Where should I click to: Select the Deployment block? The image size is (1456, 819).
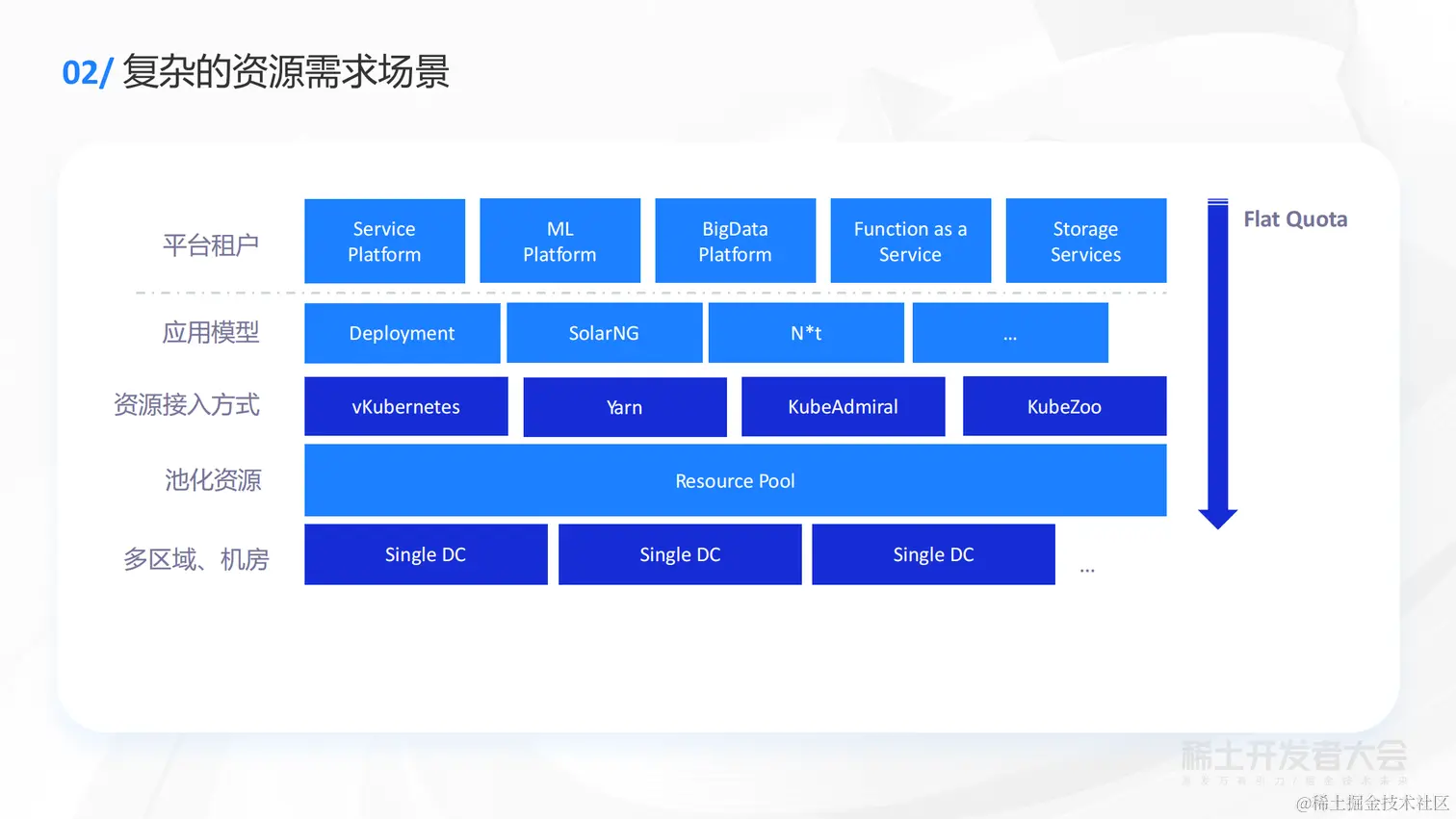pyautogui.click(x=402, y=333)
